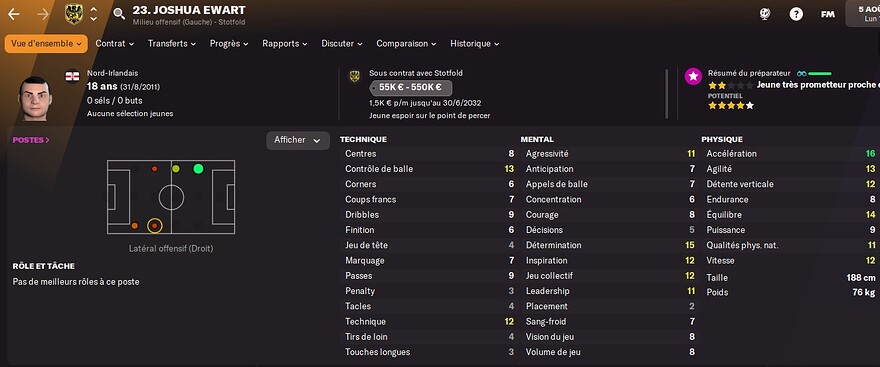The width and height of the screenshot is (880, 367).
Task: Open the Transferts menu
Action: [172, 44]
